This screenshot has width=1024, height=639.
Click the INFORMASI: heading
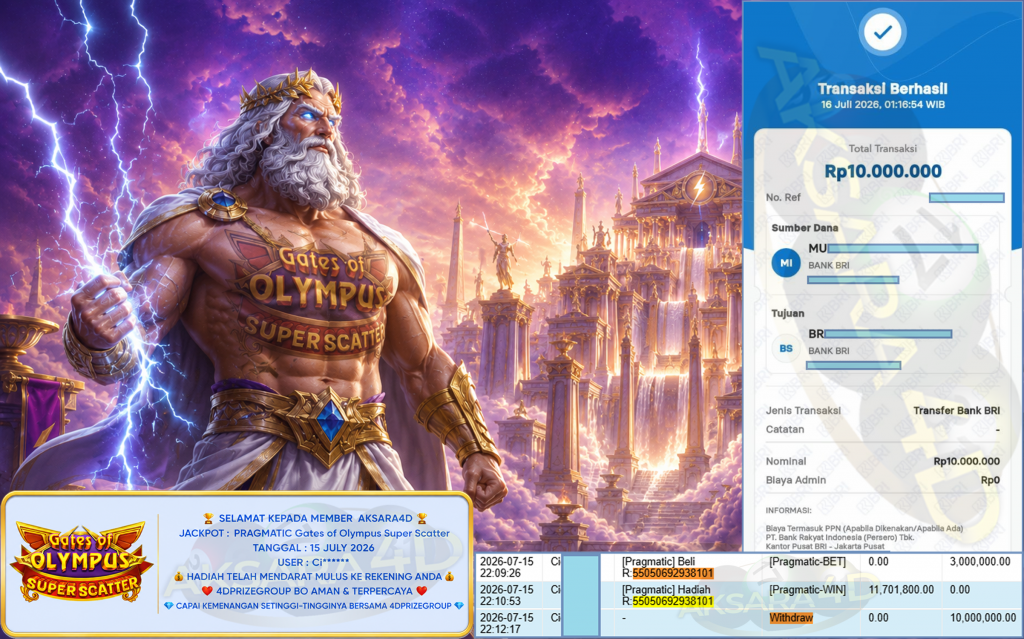(788, 510)
